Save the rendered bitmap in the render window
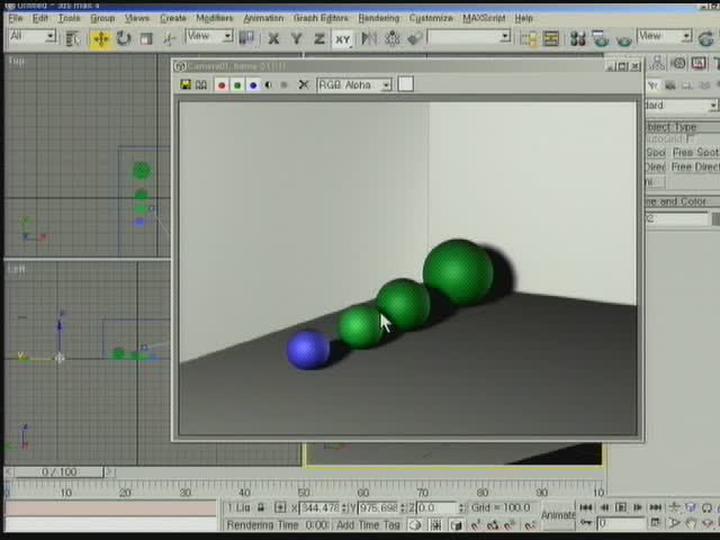The width and height of the screenshot is (720, 540). click(186, 84)
